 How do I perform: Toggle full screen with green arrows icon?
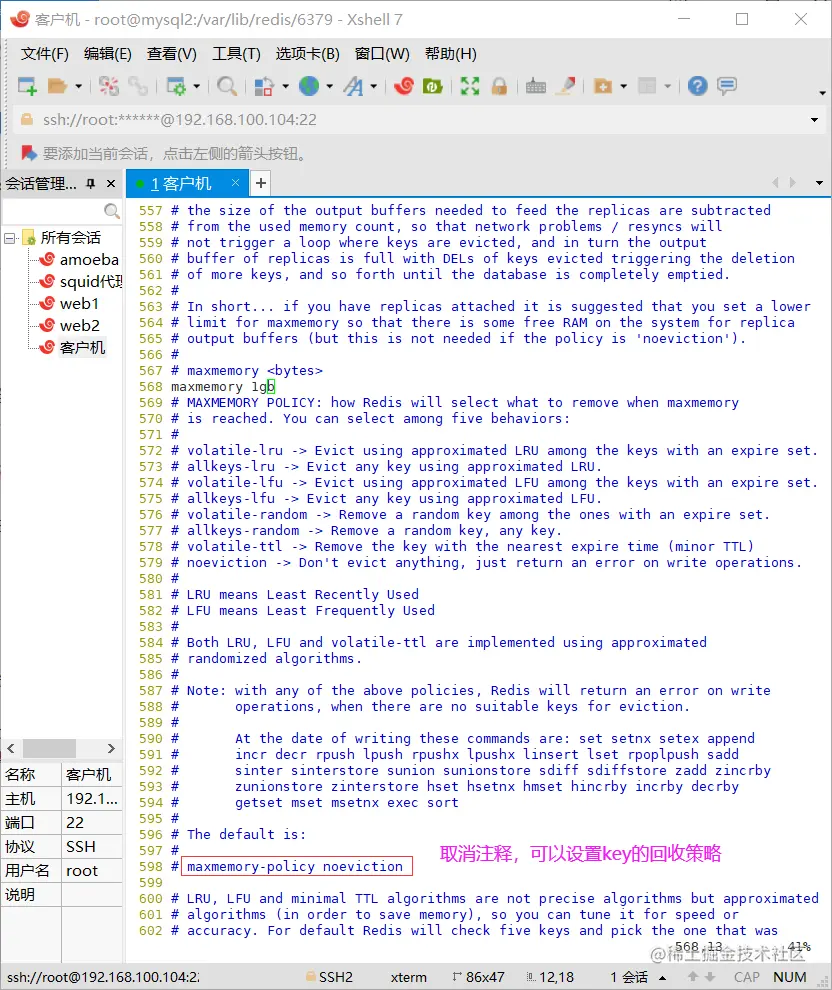point(470,86)
